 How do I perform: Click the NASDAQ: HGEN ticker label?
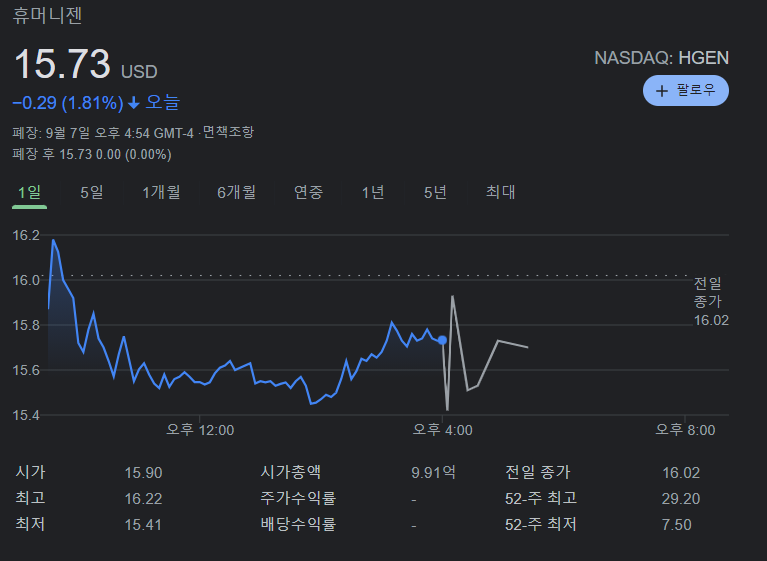(x=661, y=58)
